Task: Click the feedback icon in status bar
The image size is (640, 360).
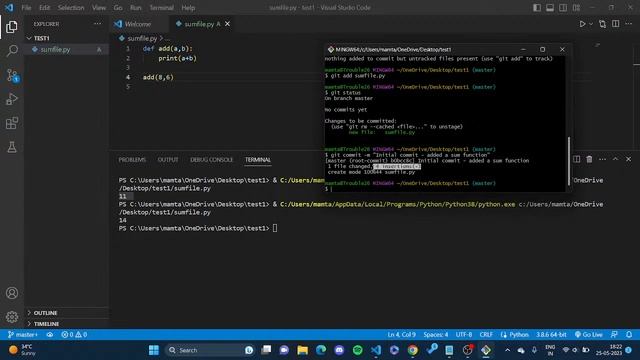Action: (614, 335)
